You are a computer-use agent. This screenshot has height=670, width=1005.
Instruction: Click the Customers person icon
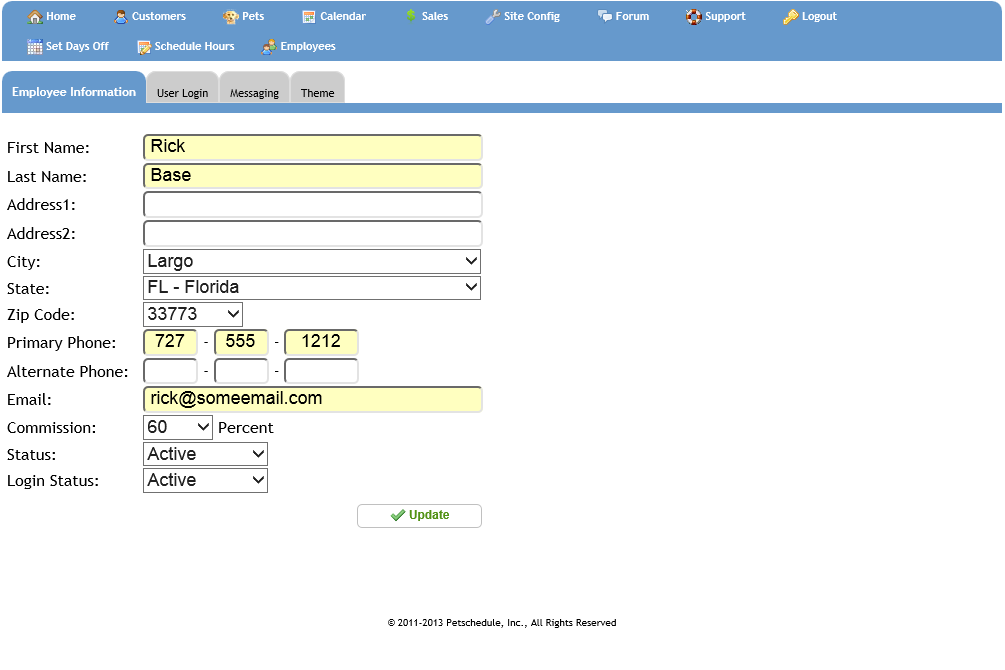click(120, 17)
